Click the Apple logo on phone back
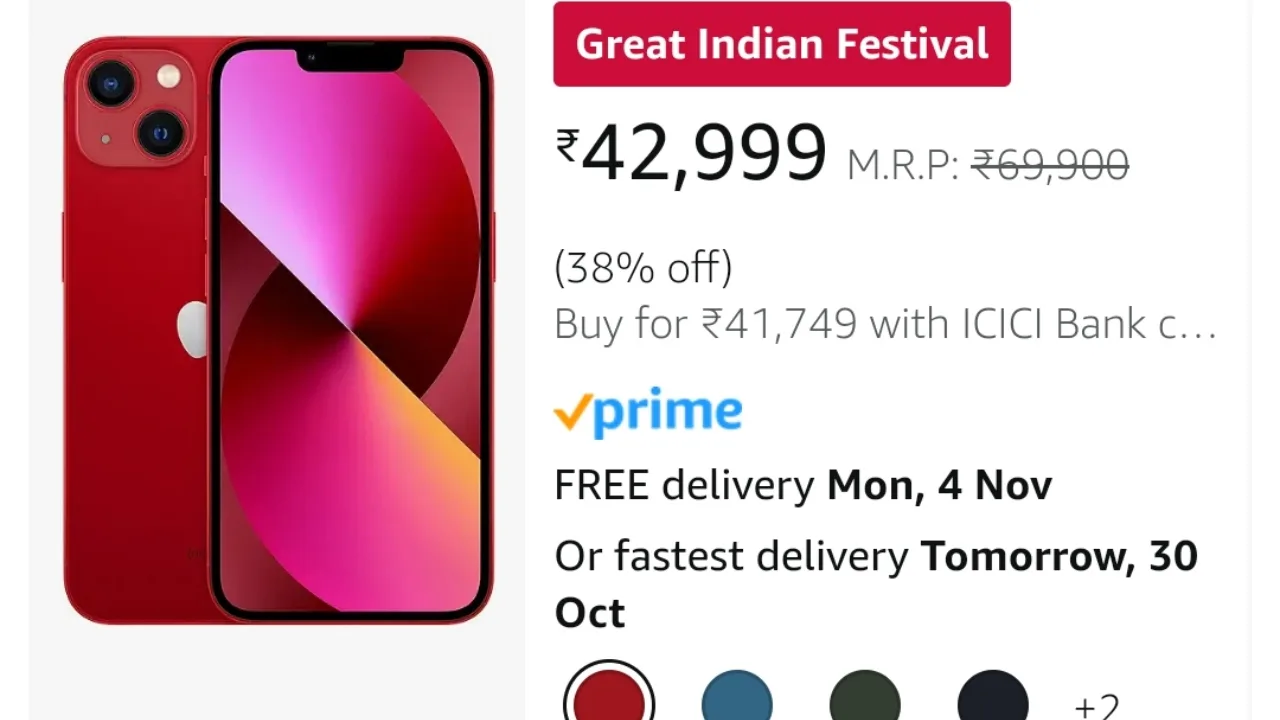Viewport: 1280px width, 720px height. tap(192, 329)
